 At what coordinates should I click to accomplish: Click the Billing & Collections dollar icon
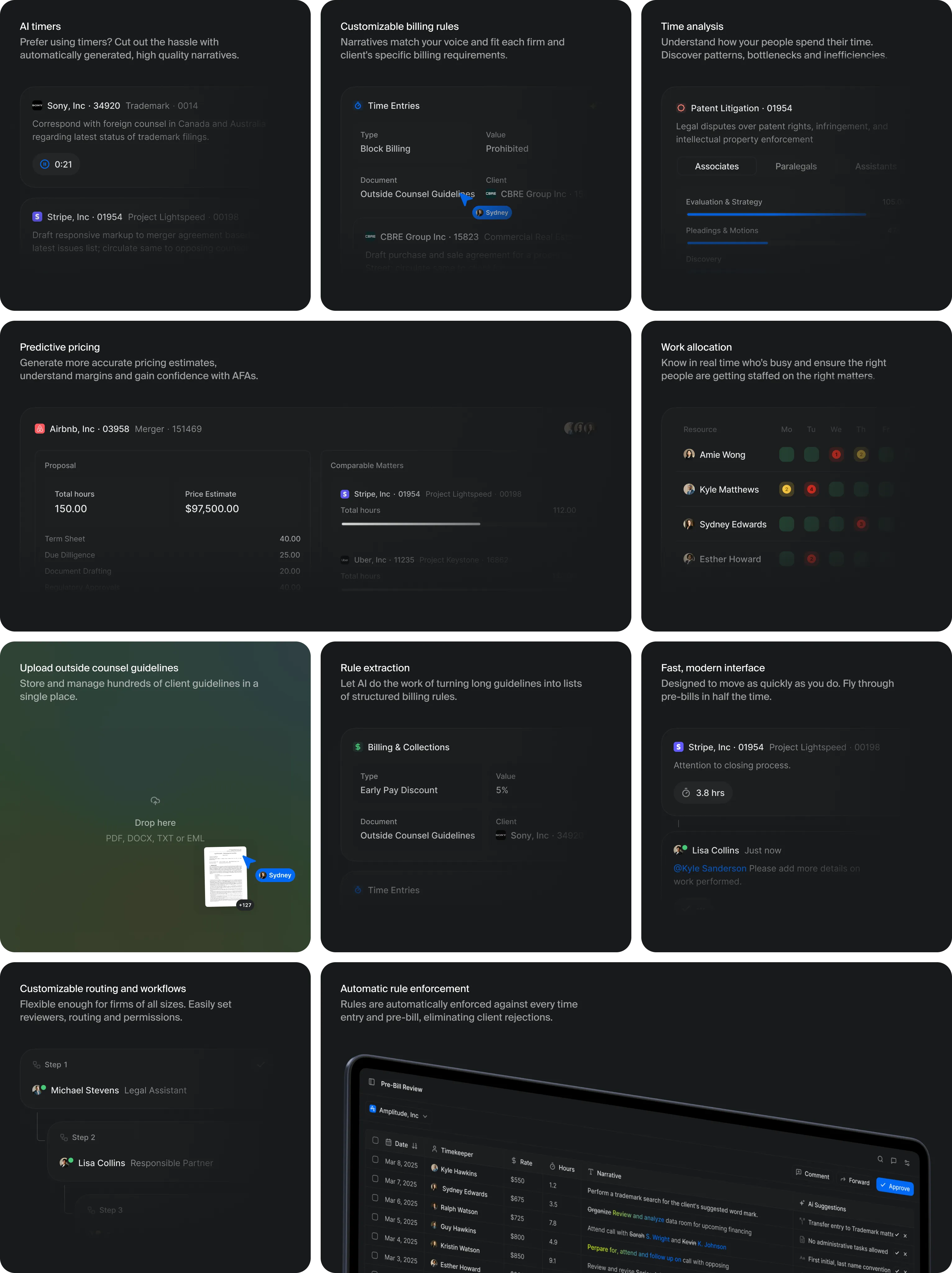[358, 747]
